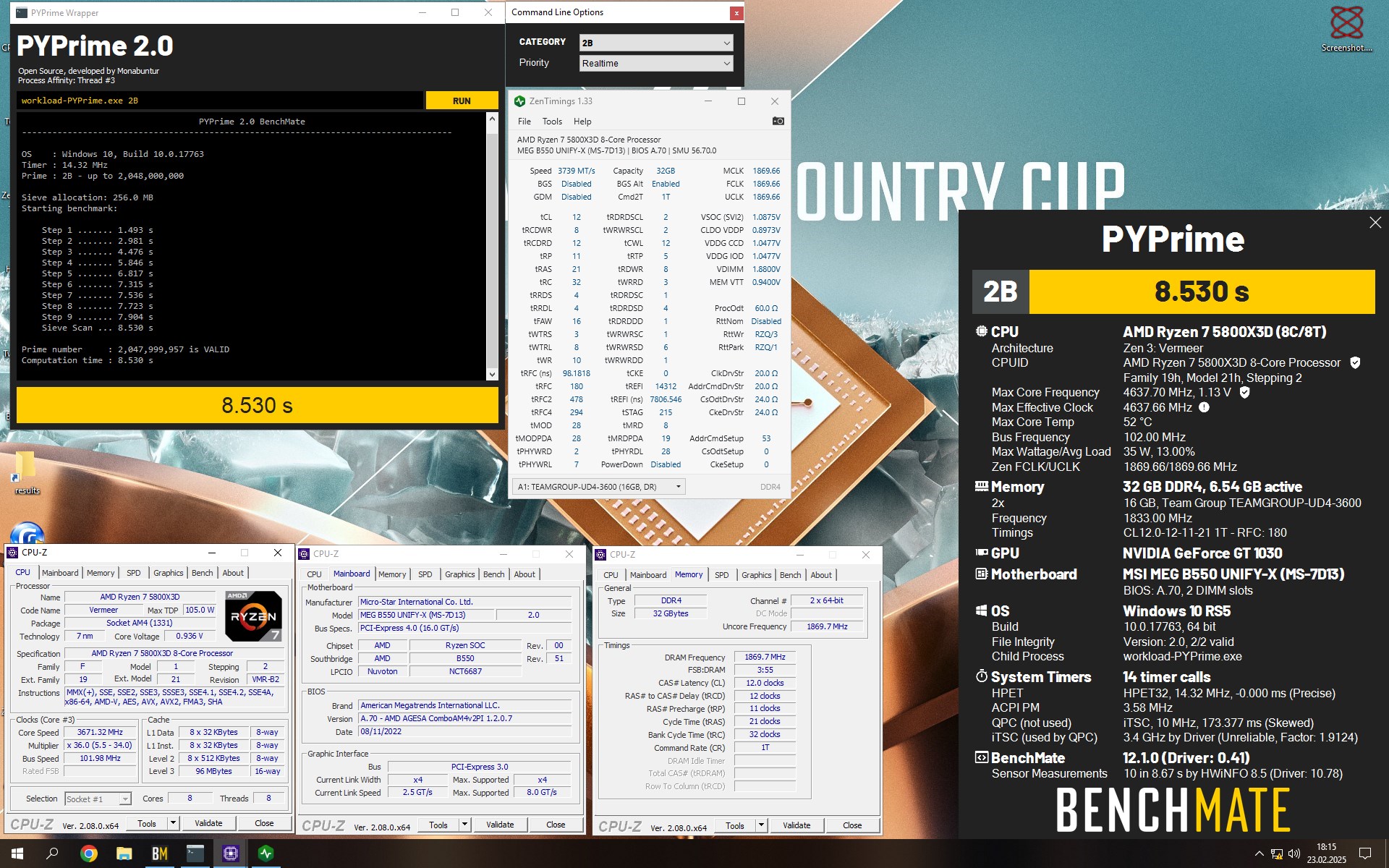Click the warning icon beside Max Effective Clock
1389x868 pixels.
1204,407
